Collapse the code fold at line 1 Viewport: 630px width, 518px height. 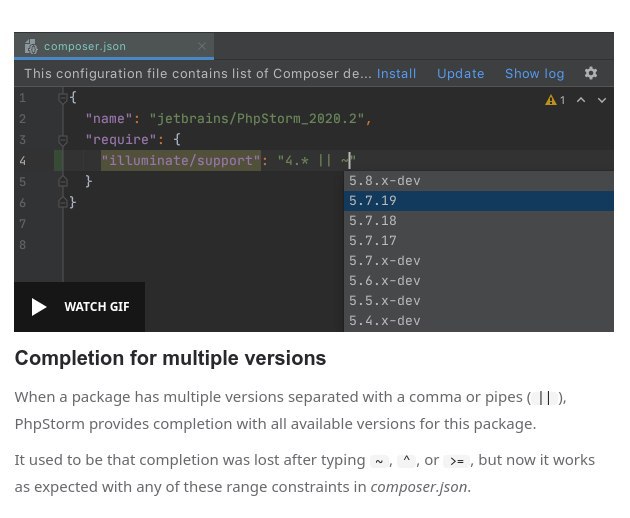(63, 98)
